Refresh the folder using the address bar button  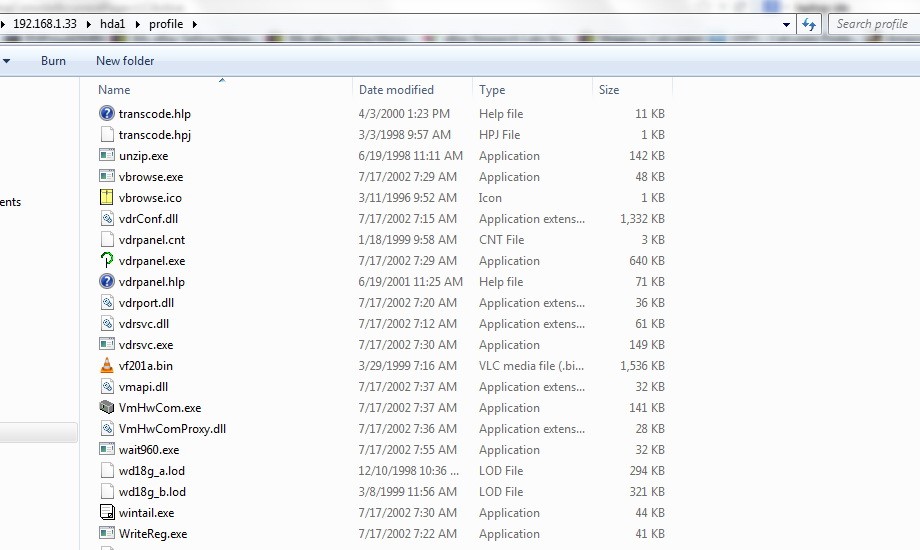point(809,24)
